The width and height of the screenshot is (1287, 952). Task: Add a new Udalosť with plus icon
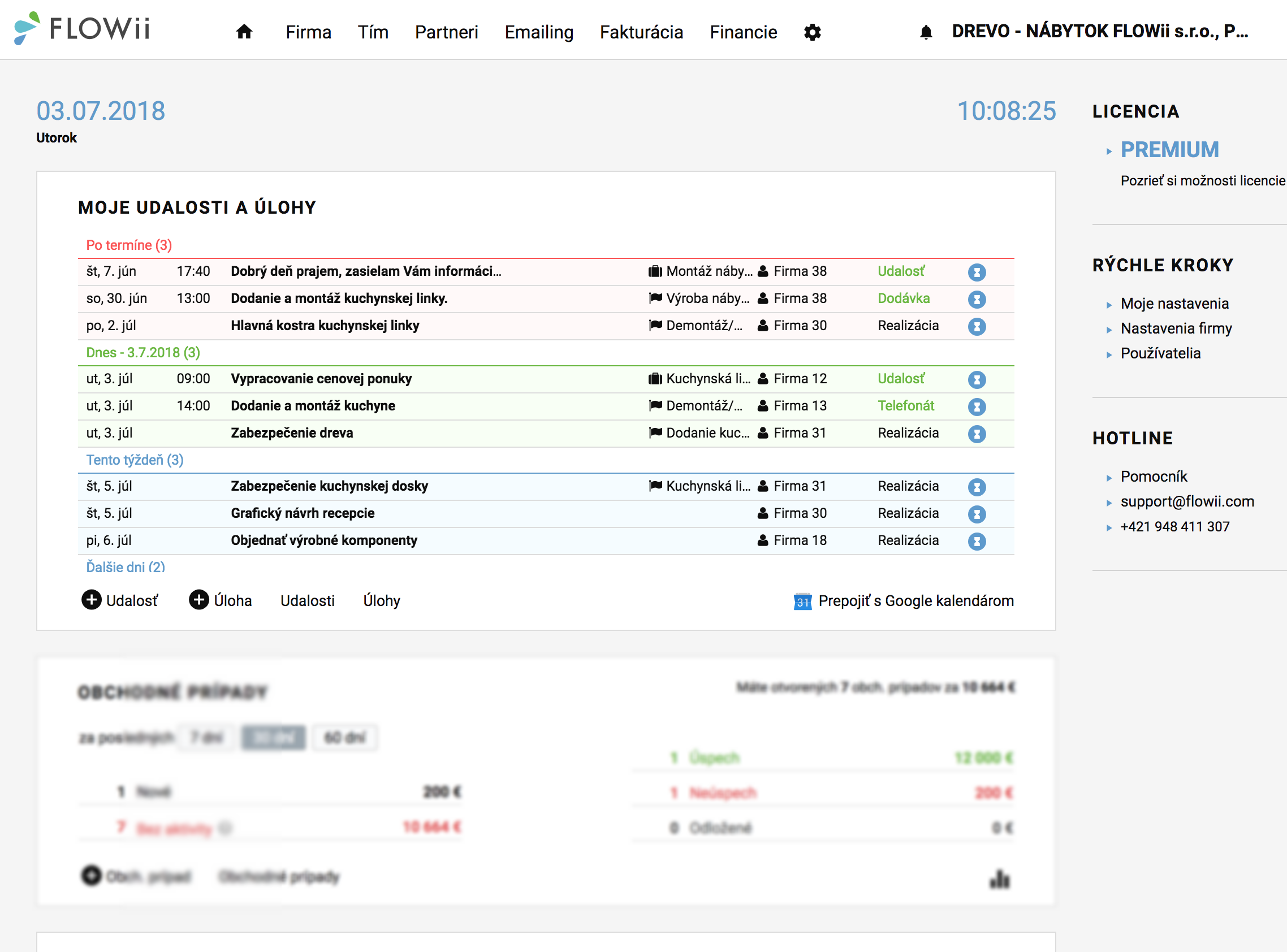point(91,600)
